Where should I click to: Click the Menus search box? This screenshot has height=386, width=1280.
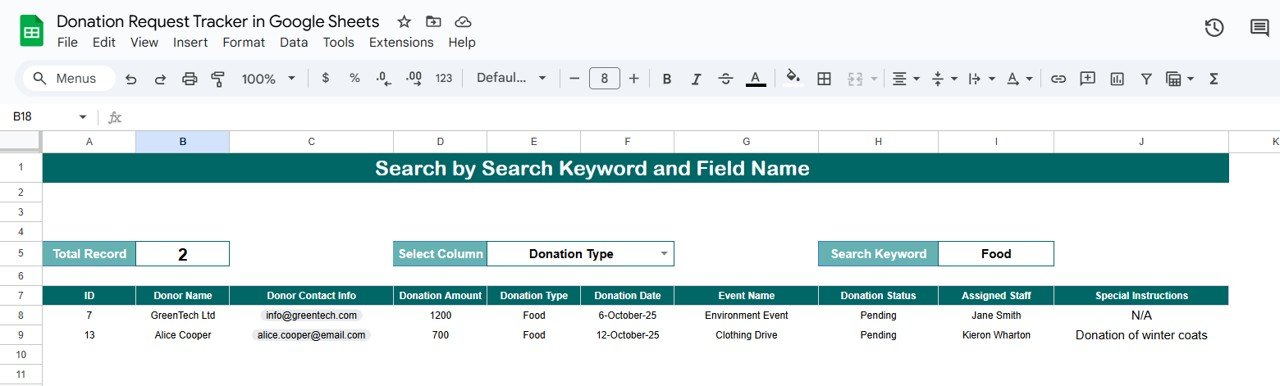tap(69, 78)
